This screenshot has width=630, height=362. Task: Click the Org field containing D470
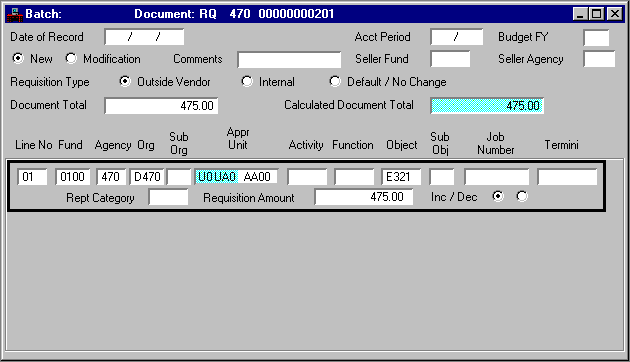147,177
